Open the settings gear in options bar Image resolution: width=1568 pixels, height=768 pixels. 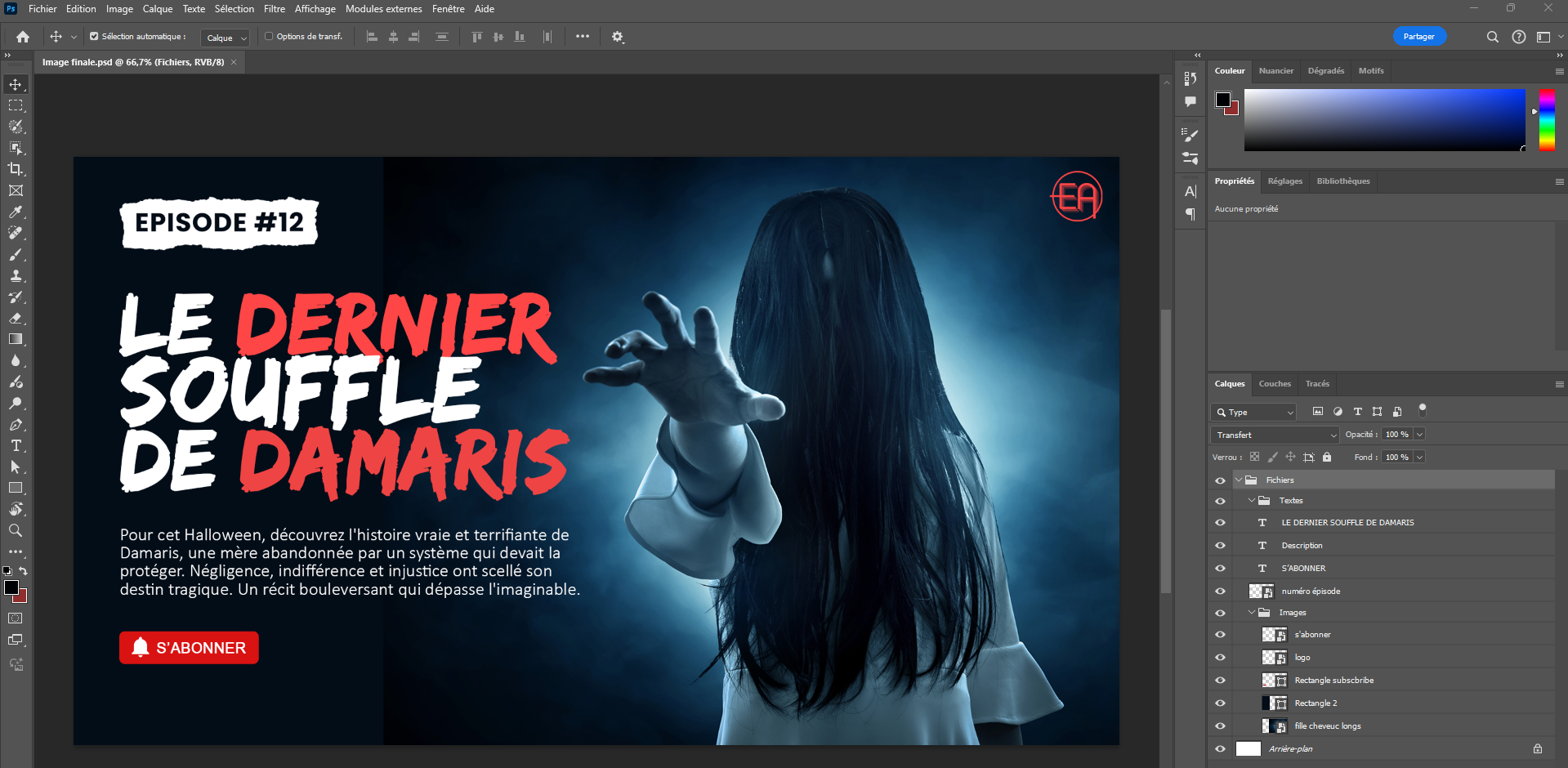(x=618, y=37)
